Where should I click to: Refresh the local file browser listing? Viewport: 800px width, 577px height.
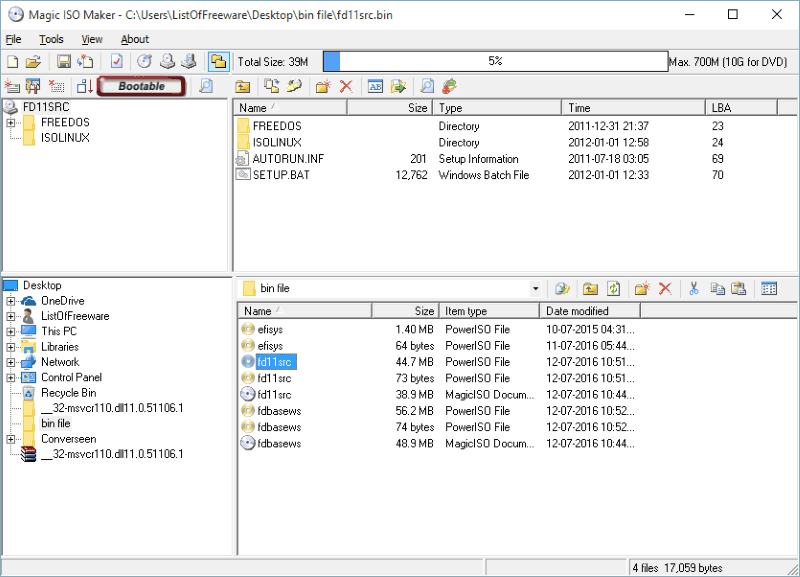click(x=614, y=289)
